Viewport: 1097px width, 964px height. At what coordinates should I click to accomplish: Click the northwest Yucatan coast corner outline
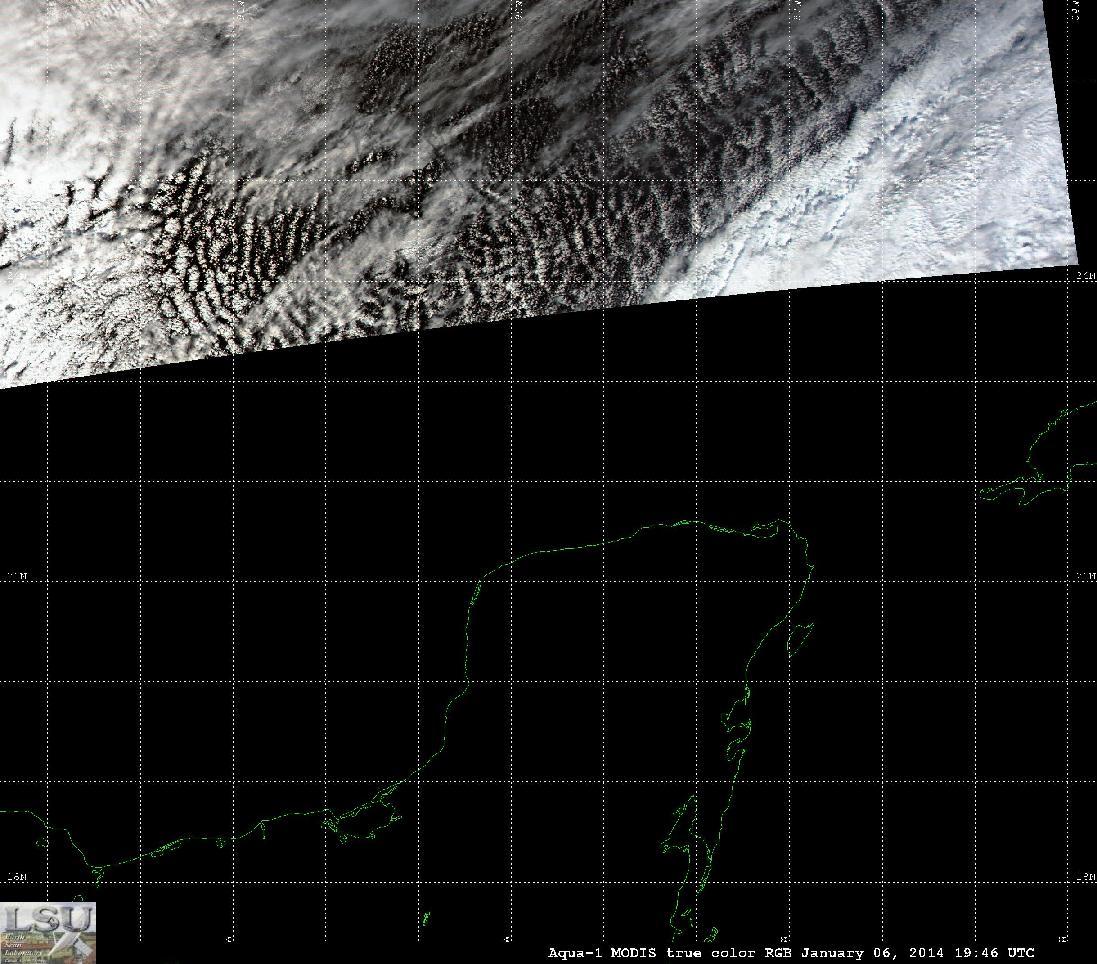coord(483,581)
